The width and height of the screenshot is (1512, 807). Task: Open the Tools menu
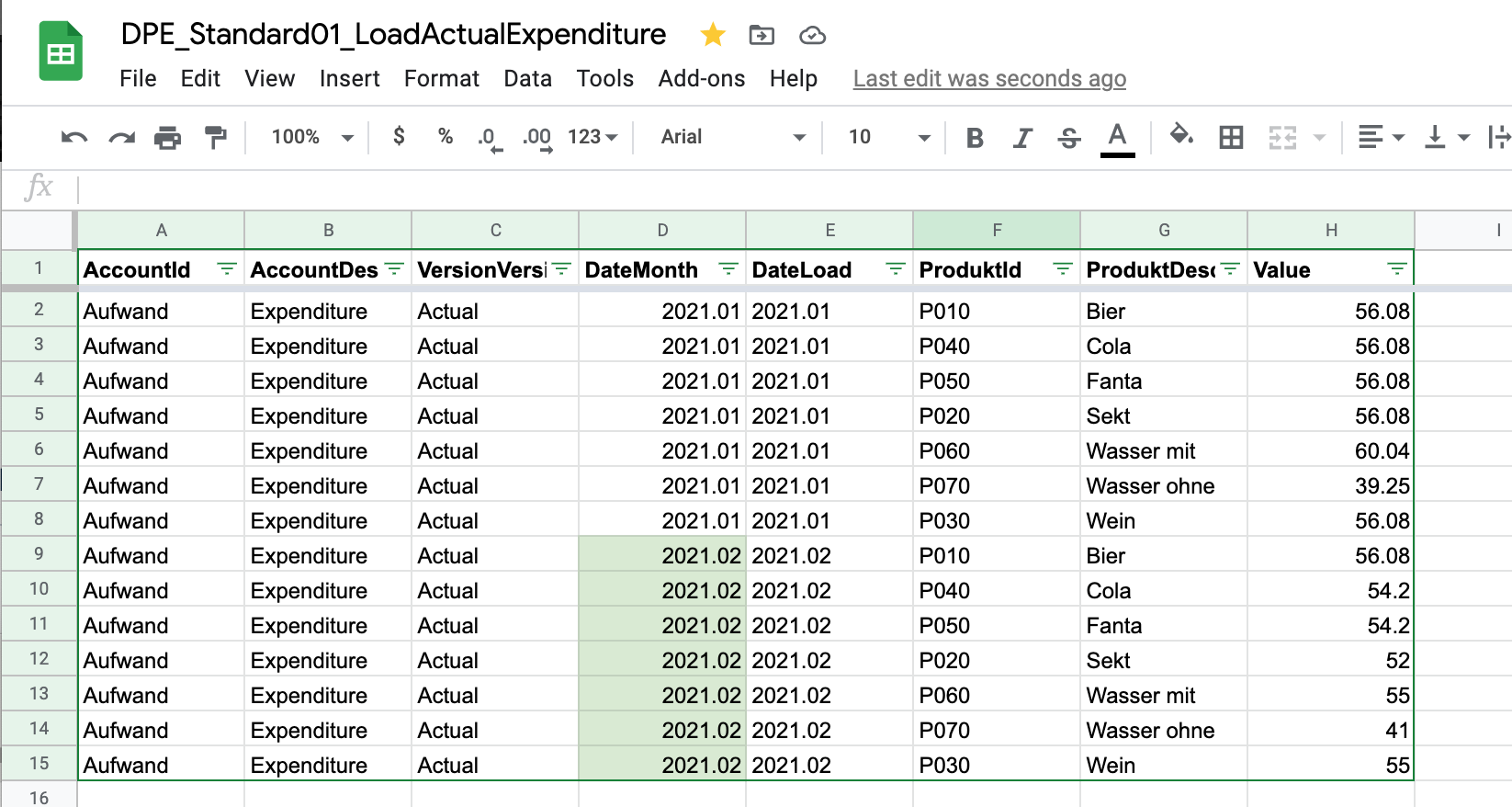[604, 79]
